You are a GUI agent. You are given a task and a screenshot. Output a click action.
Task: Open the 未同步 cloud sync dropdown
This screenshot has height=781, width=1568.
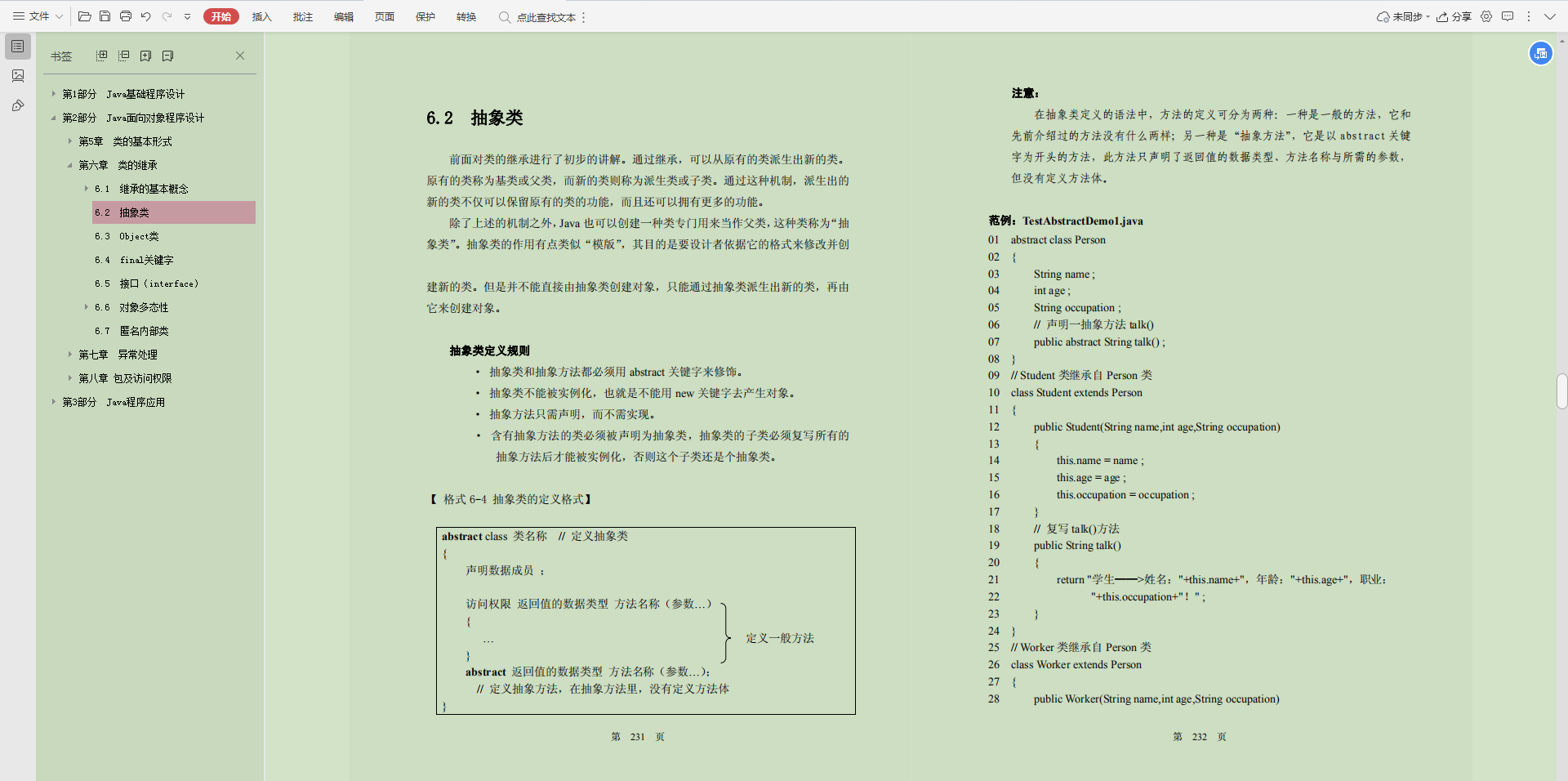tap(1403, 16)
